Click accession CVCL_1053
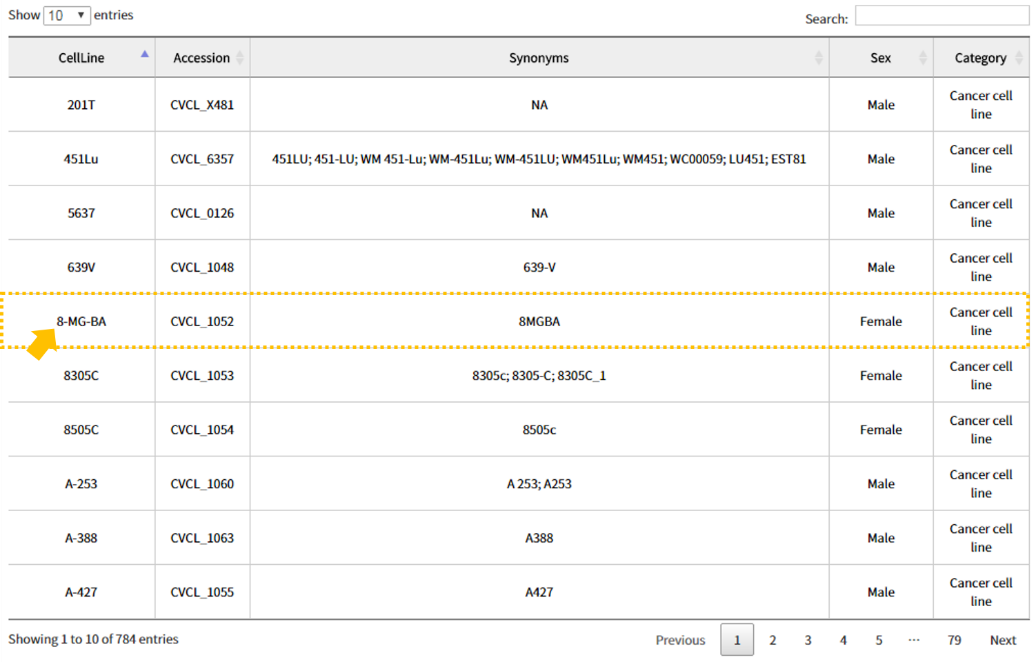 [202, 376]
